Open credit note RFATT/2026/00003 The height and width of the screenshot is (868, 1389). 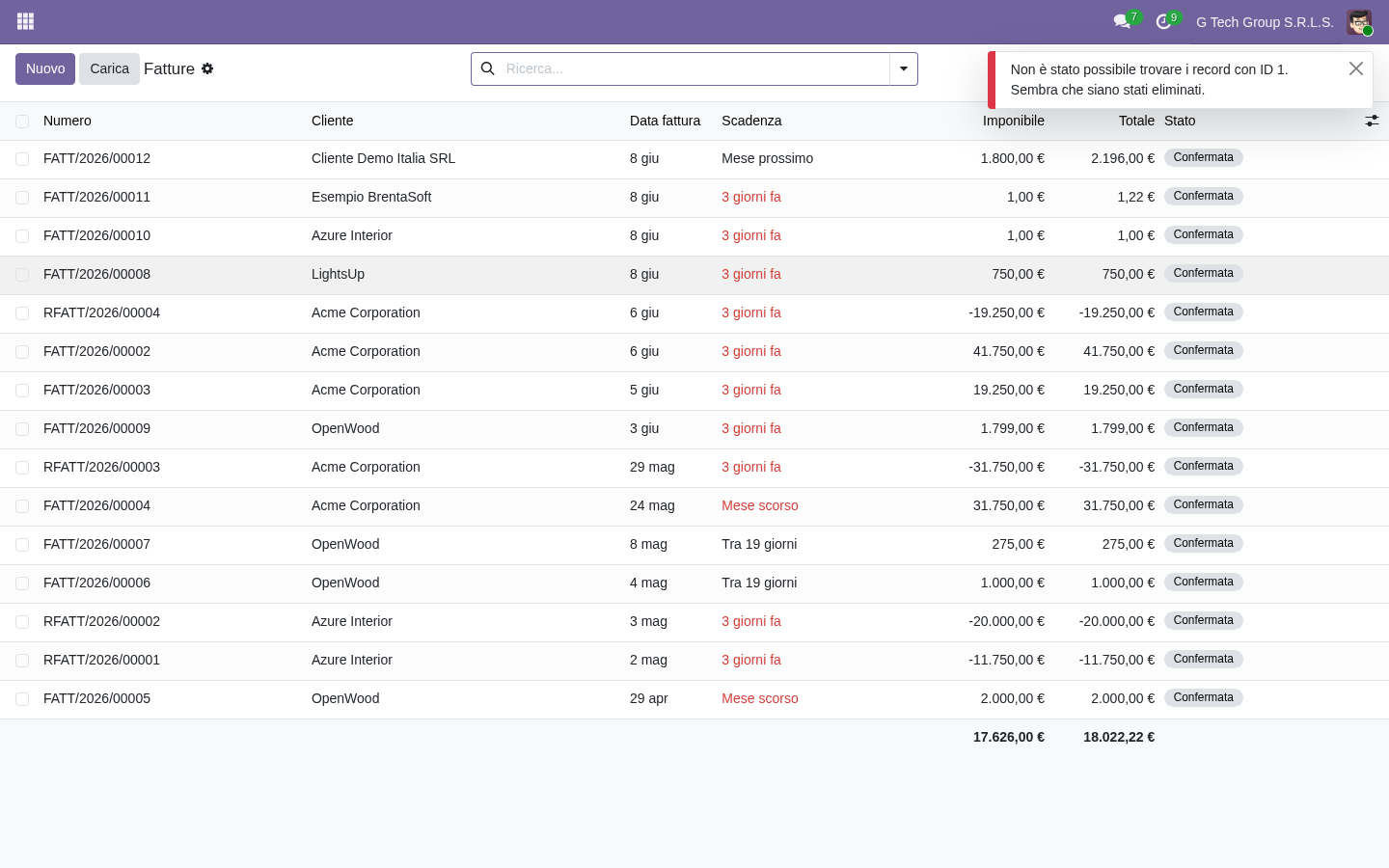click(101, 467)
